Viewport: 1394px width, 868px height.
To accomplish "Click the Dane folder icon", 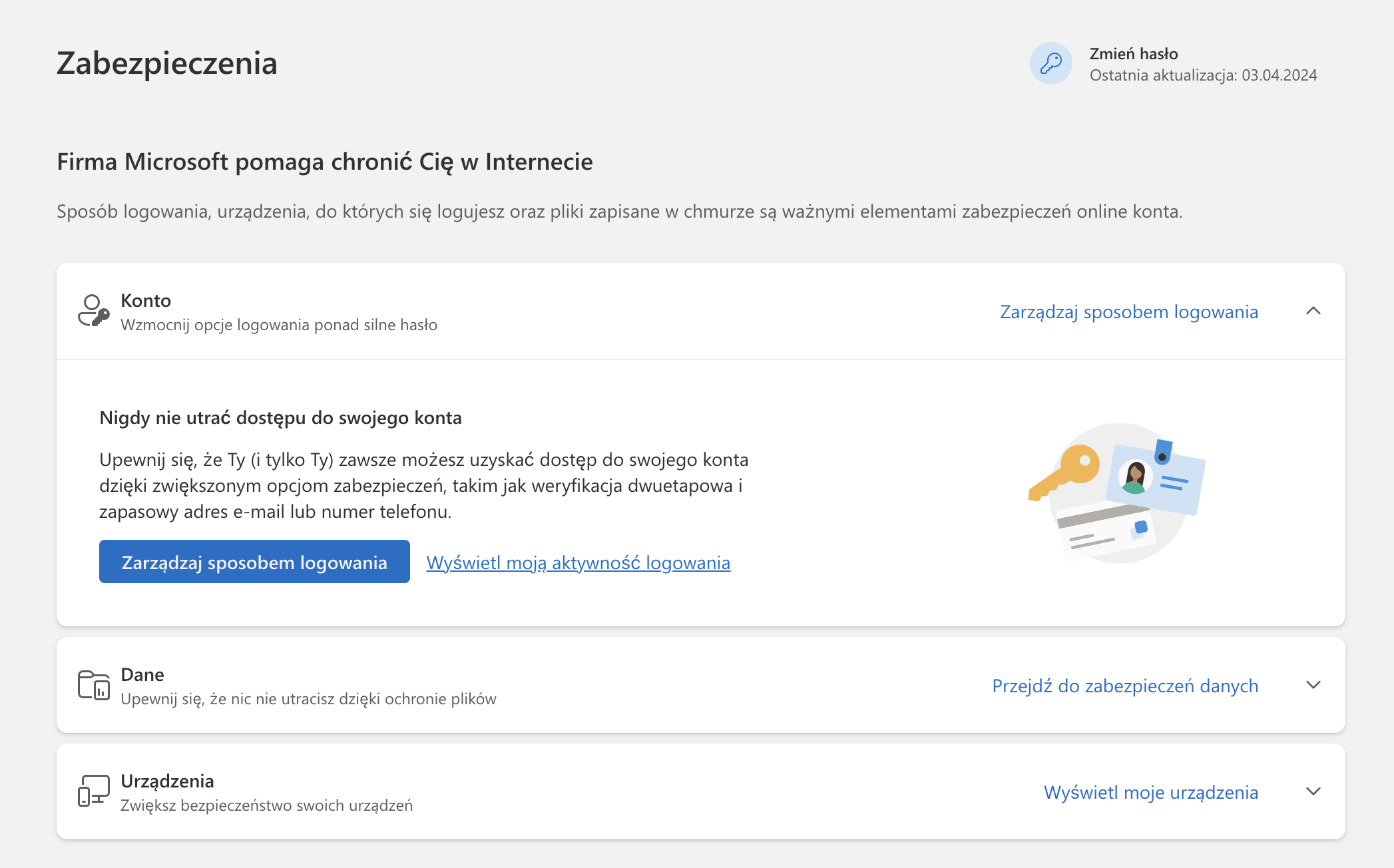I will coord(93,685).
